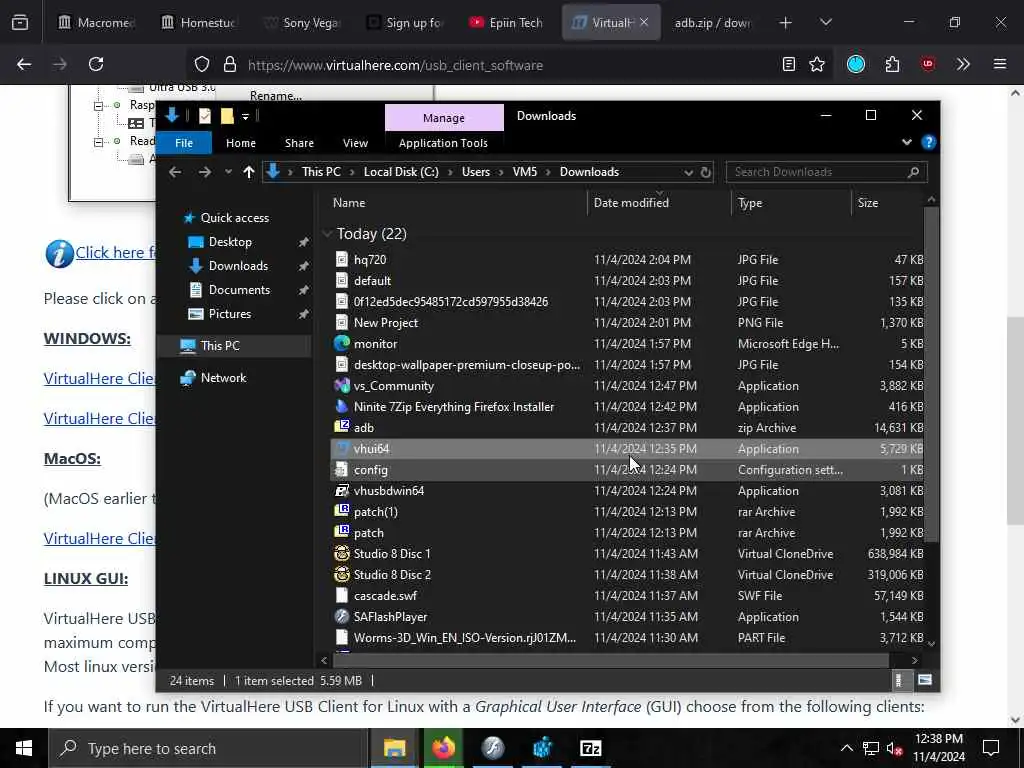Sort files by Date modified column

point(660,203)
